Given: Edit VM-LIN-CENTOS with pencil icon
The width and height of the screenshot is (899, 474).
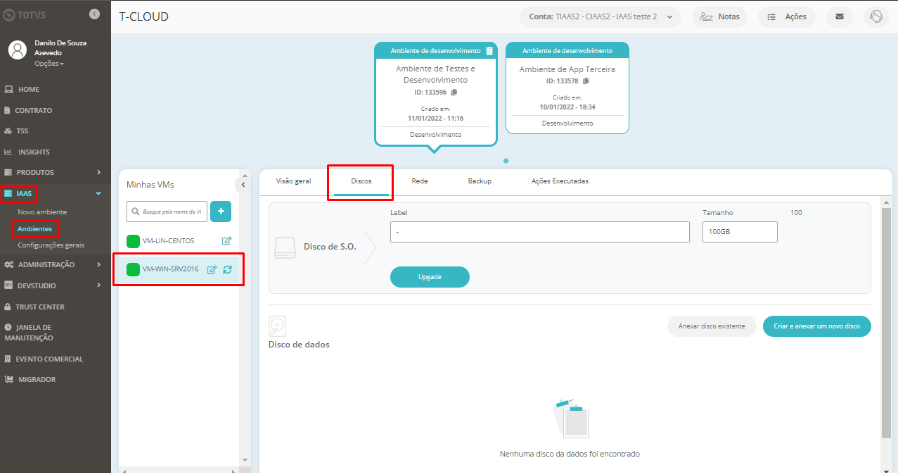Looking at the screenshot, I should [226, 241].
